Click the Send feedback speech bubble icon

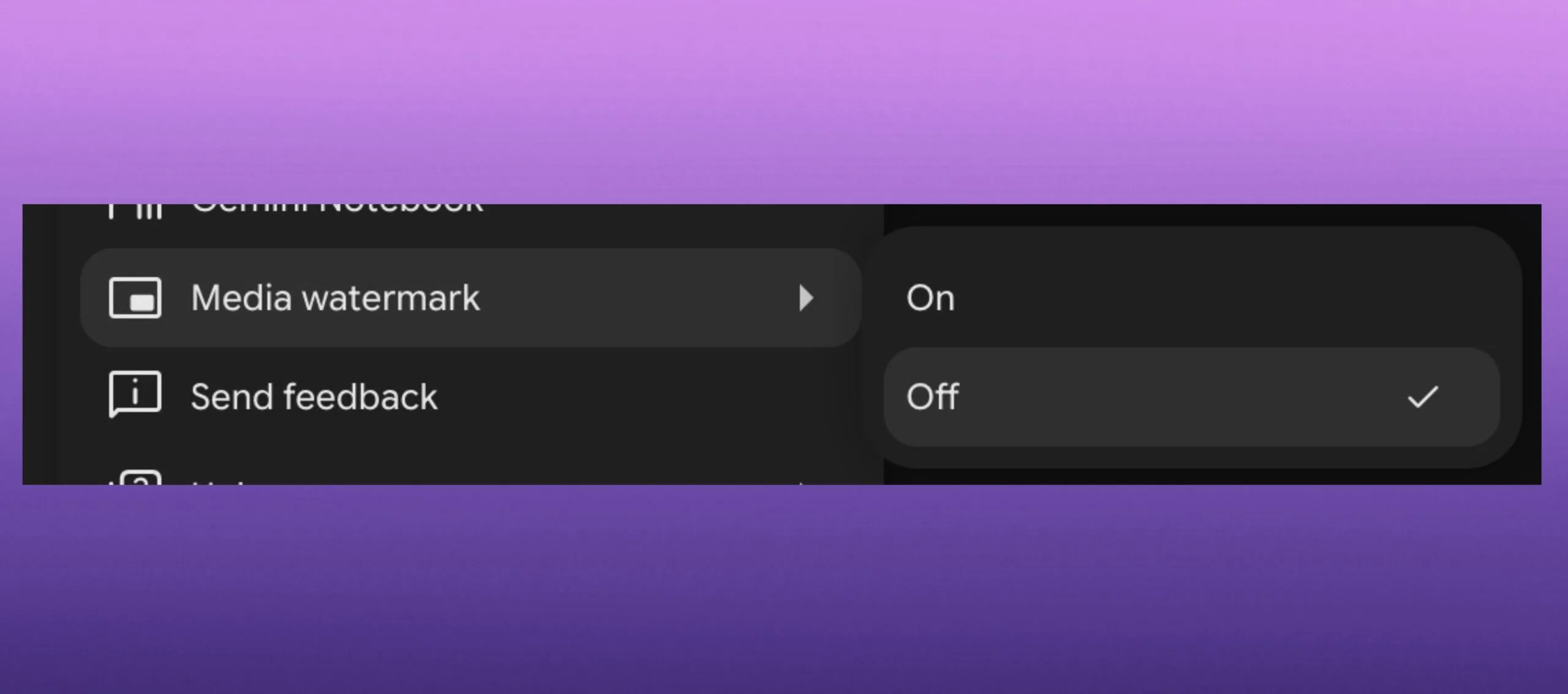click(135, 394)
